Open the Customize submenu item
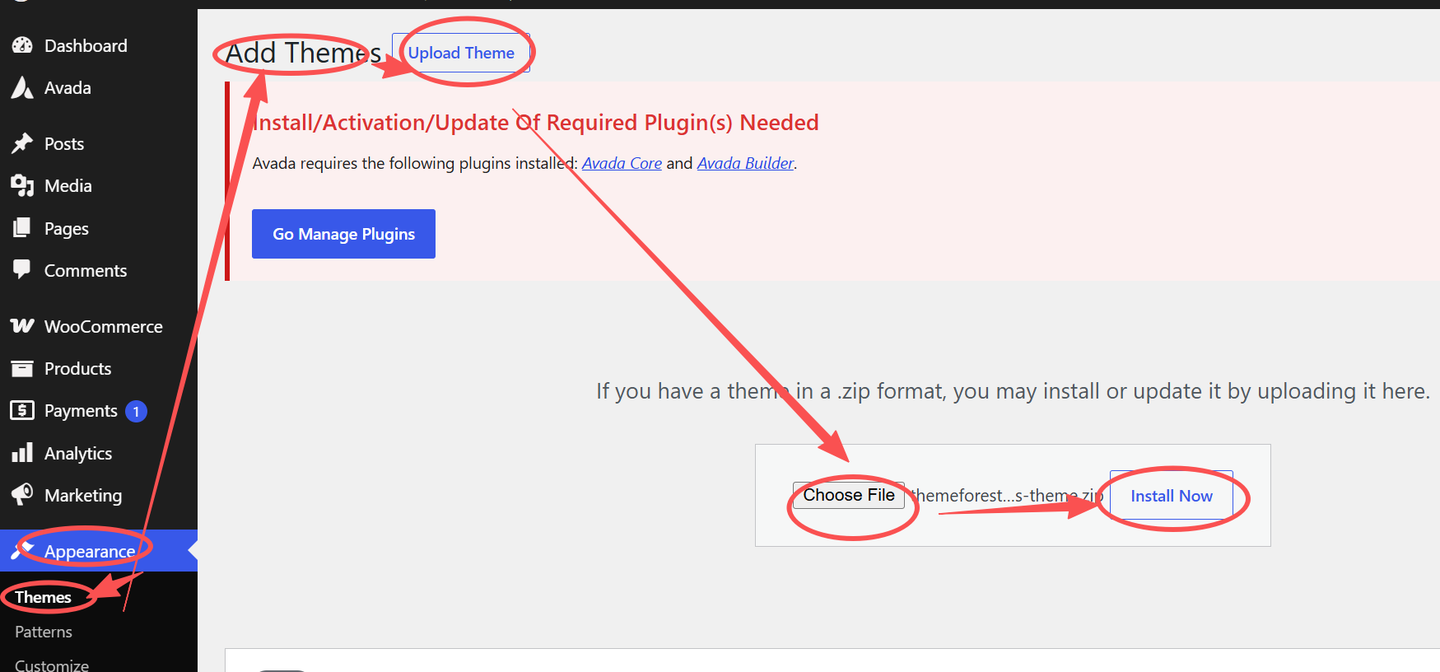Screen dimensions: 1440x672 [52, 665]
